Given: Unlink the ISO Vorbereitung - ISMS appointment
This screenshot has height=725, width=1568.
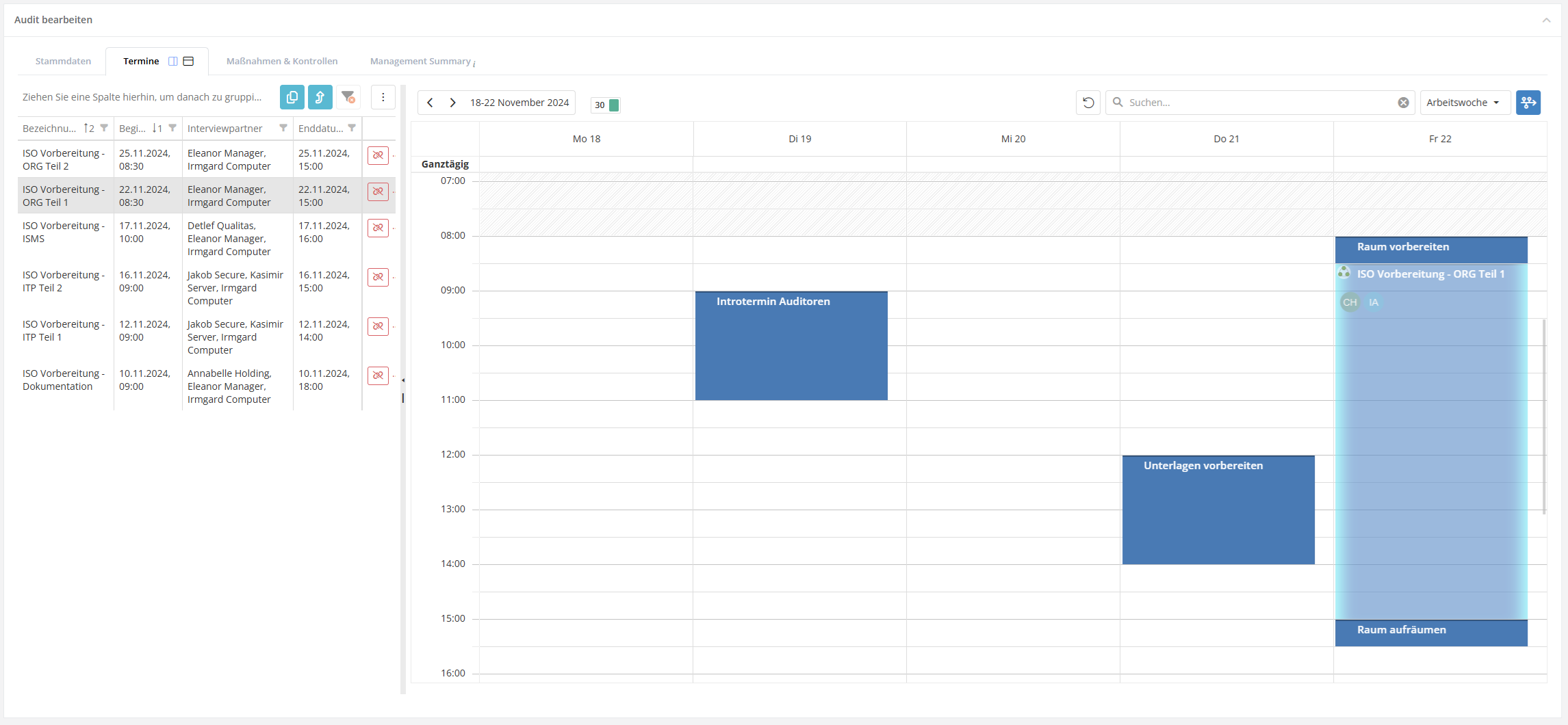Looking at the screenshot, I should [378, 228].
